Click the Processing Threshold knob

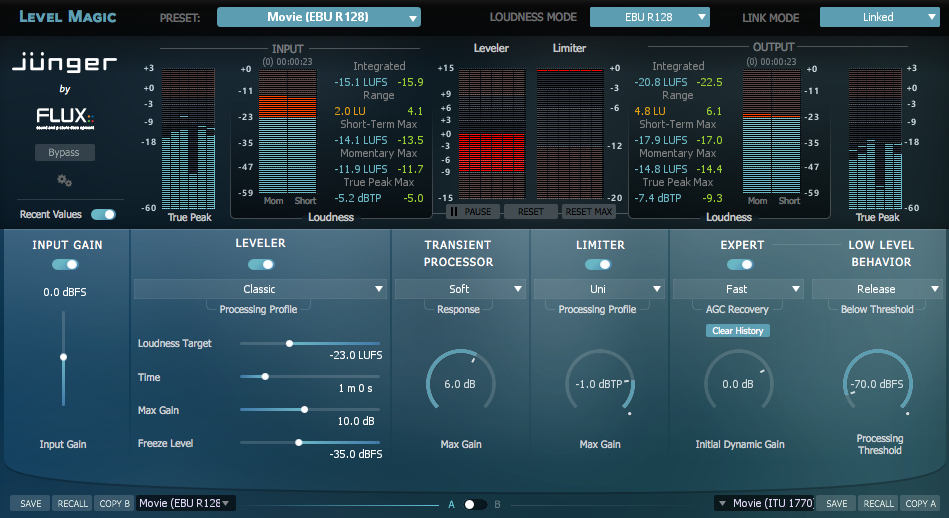tap(877, 384)
